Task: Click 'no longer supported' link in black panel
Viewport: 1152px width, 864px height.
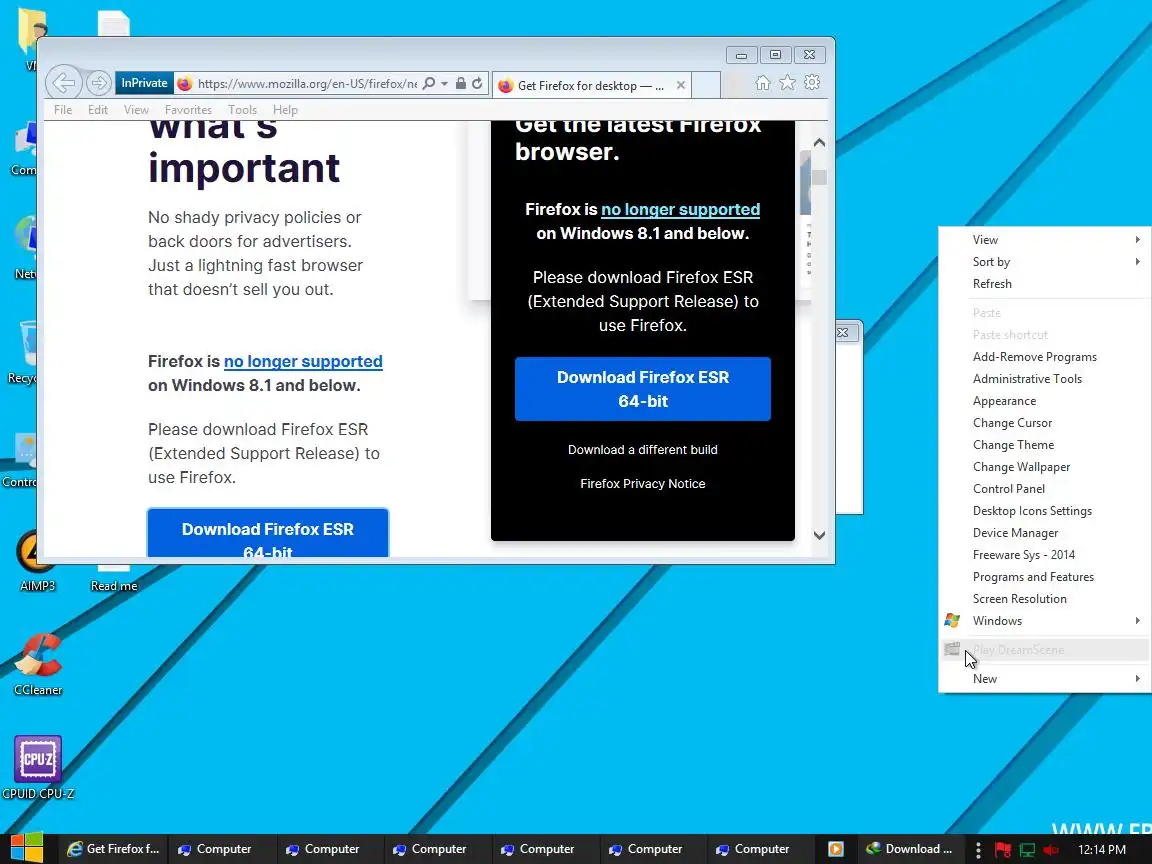Action: [x=680, y=209]
